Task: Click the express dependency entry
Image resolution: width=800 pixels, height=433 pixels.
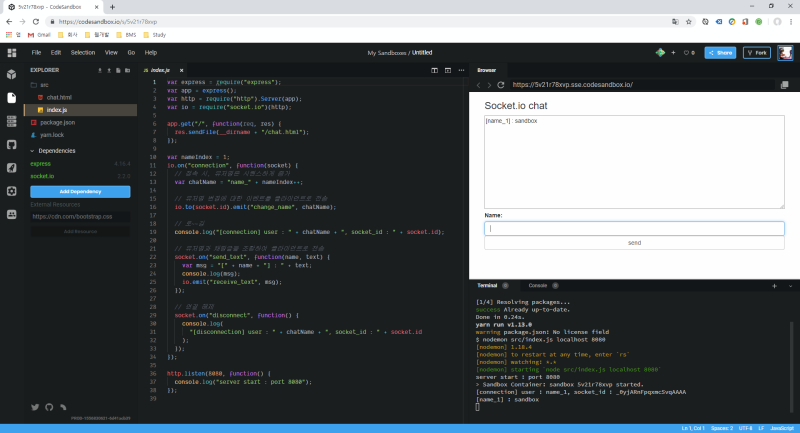Action: click(80, 164)
